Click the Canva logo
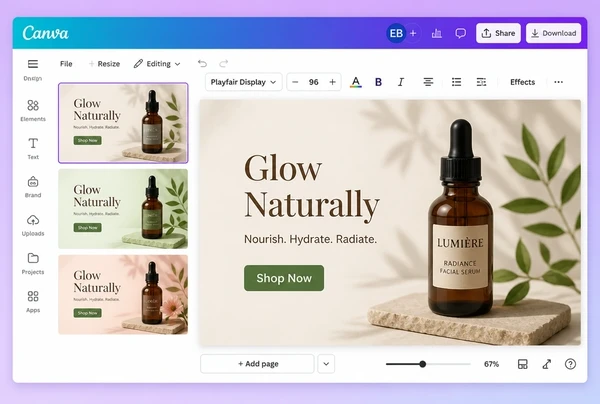The width and height of the screenshot is (600, 404). click(45, 33)
